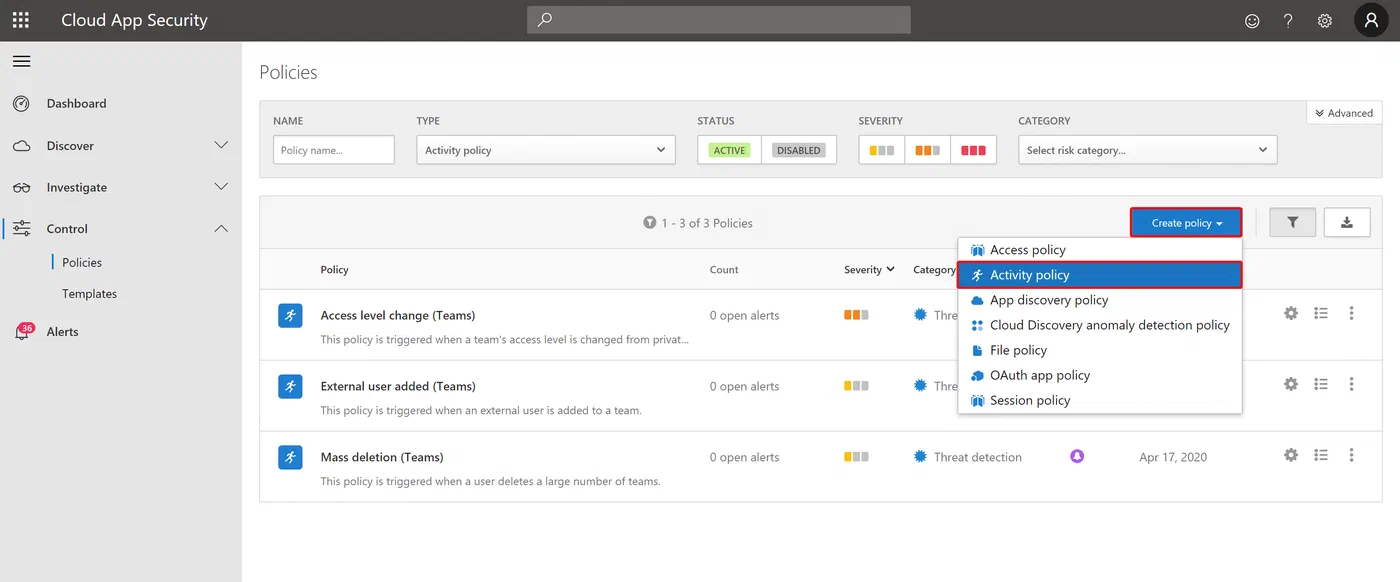The width and height of the screenshot is (1400, 582).
Task: Click the Policy column header
Action: click(x=334, y=270)
